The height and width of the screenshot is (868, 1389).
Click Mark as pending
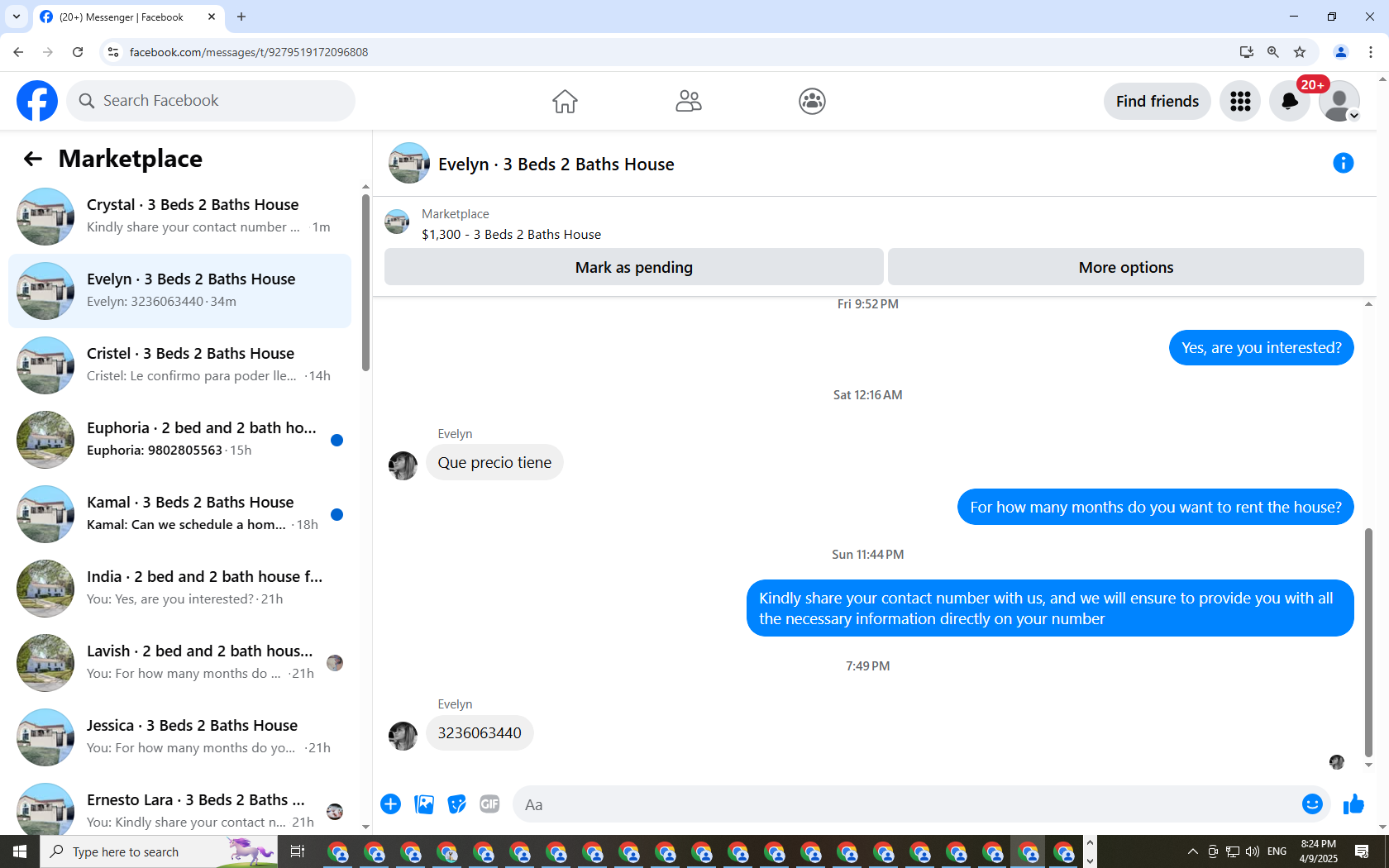tap(634, 267)
